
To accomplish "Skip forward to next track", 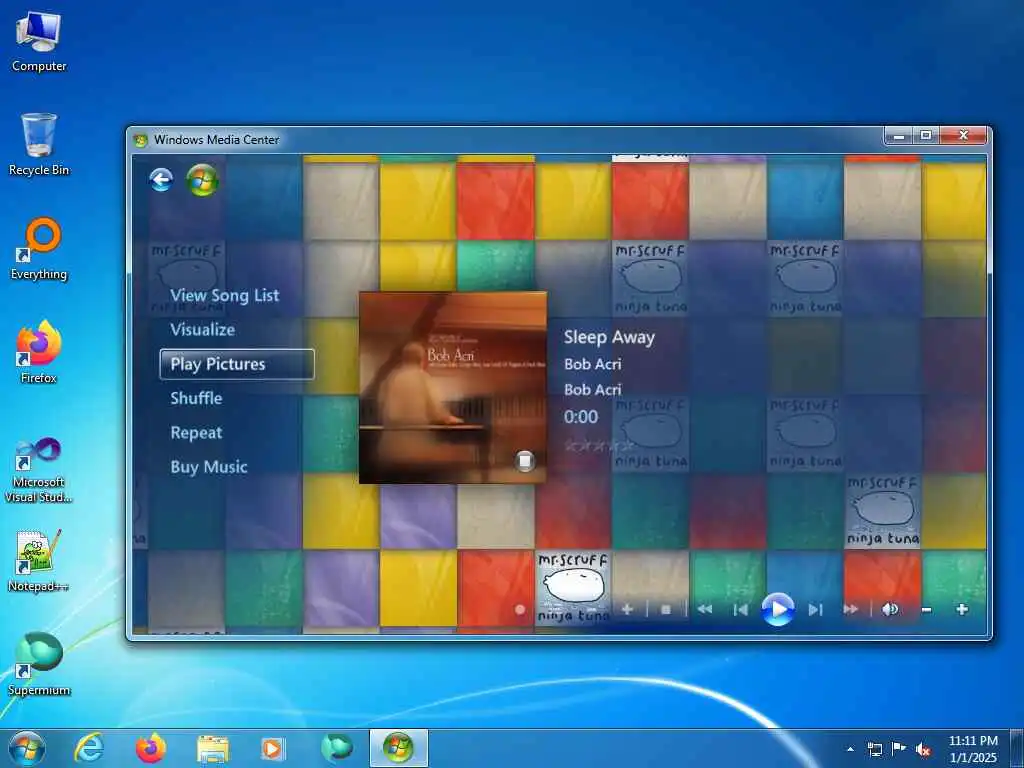I will click(x=816, y=609).
